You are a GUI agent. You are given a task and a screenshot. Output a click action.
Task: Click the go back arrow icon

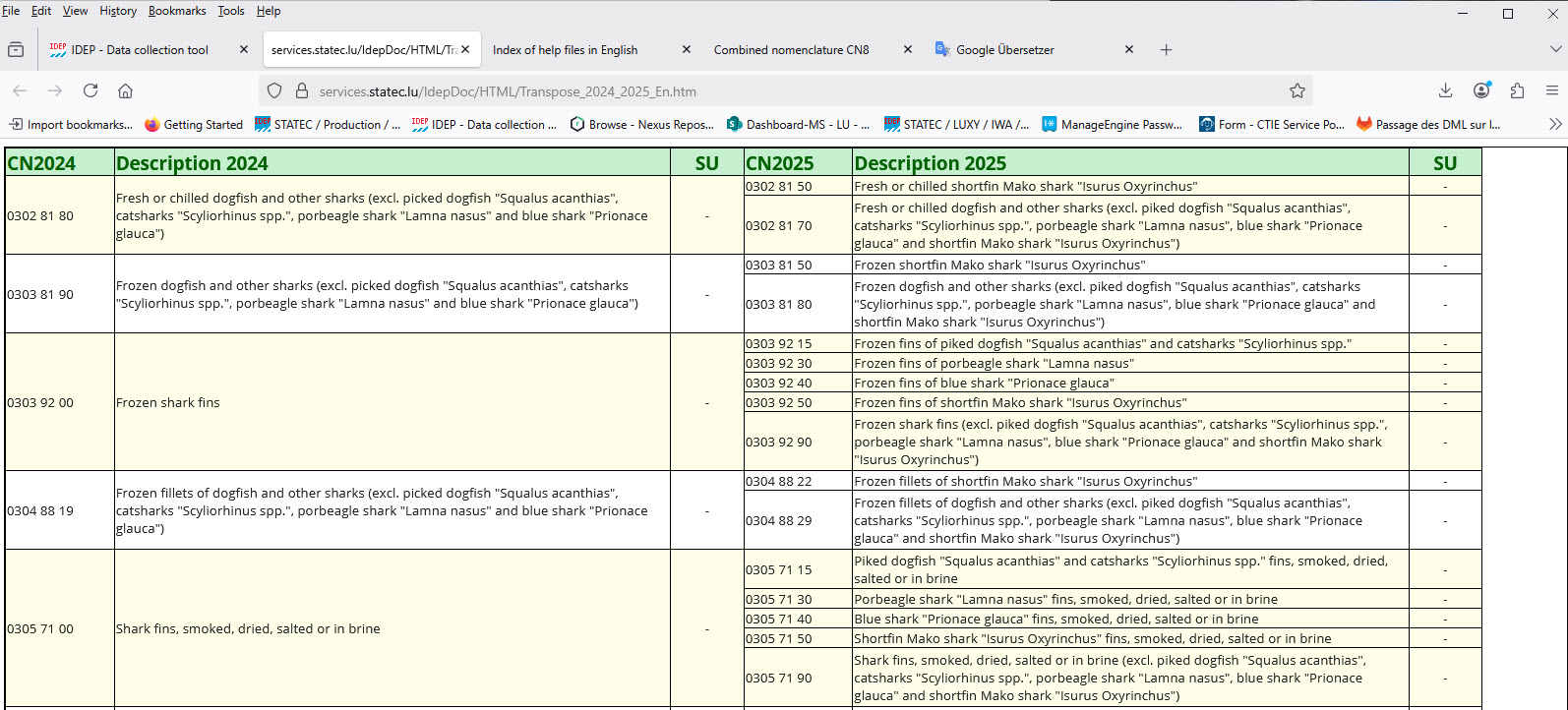click(20, 90)
